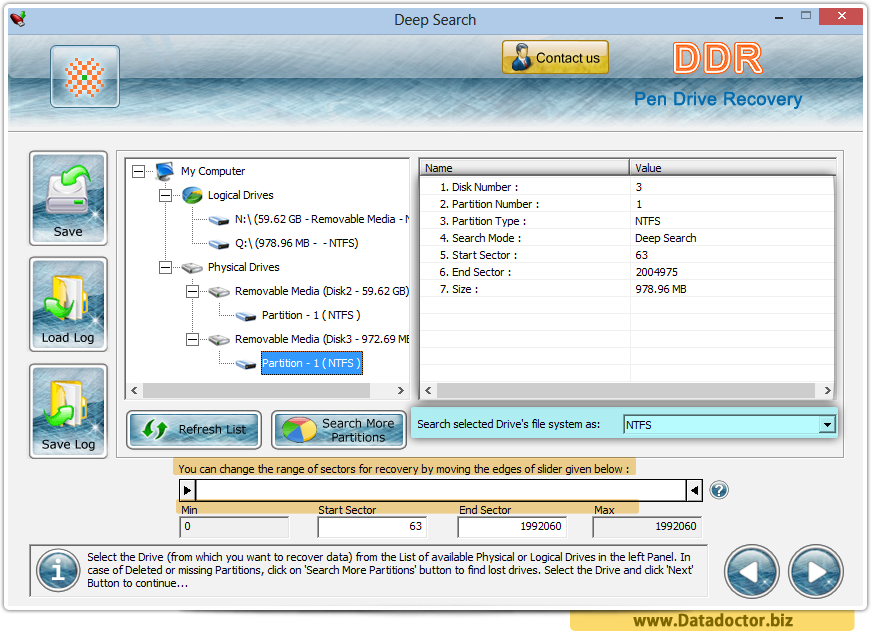Open the Load Log button
This screenshot has width=871, height=631.
coord(68,304)
